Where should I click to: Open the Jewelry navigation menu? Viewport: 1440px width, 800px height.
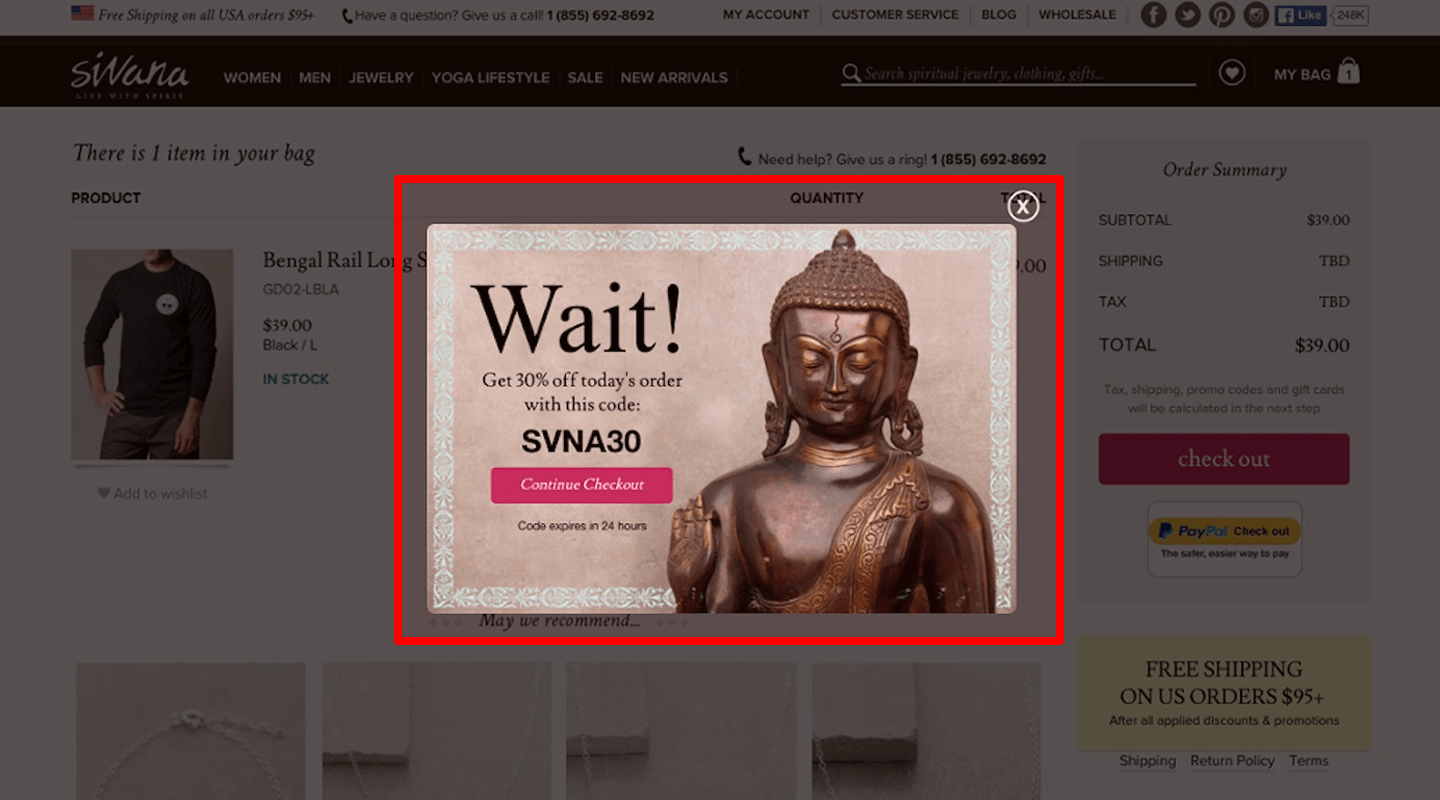(381, 77)
